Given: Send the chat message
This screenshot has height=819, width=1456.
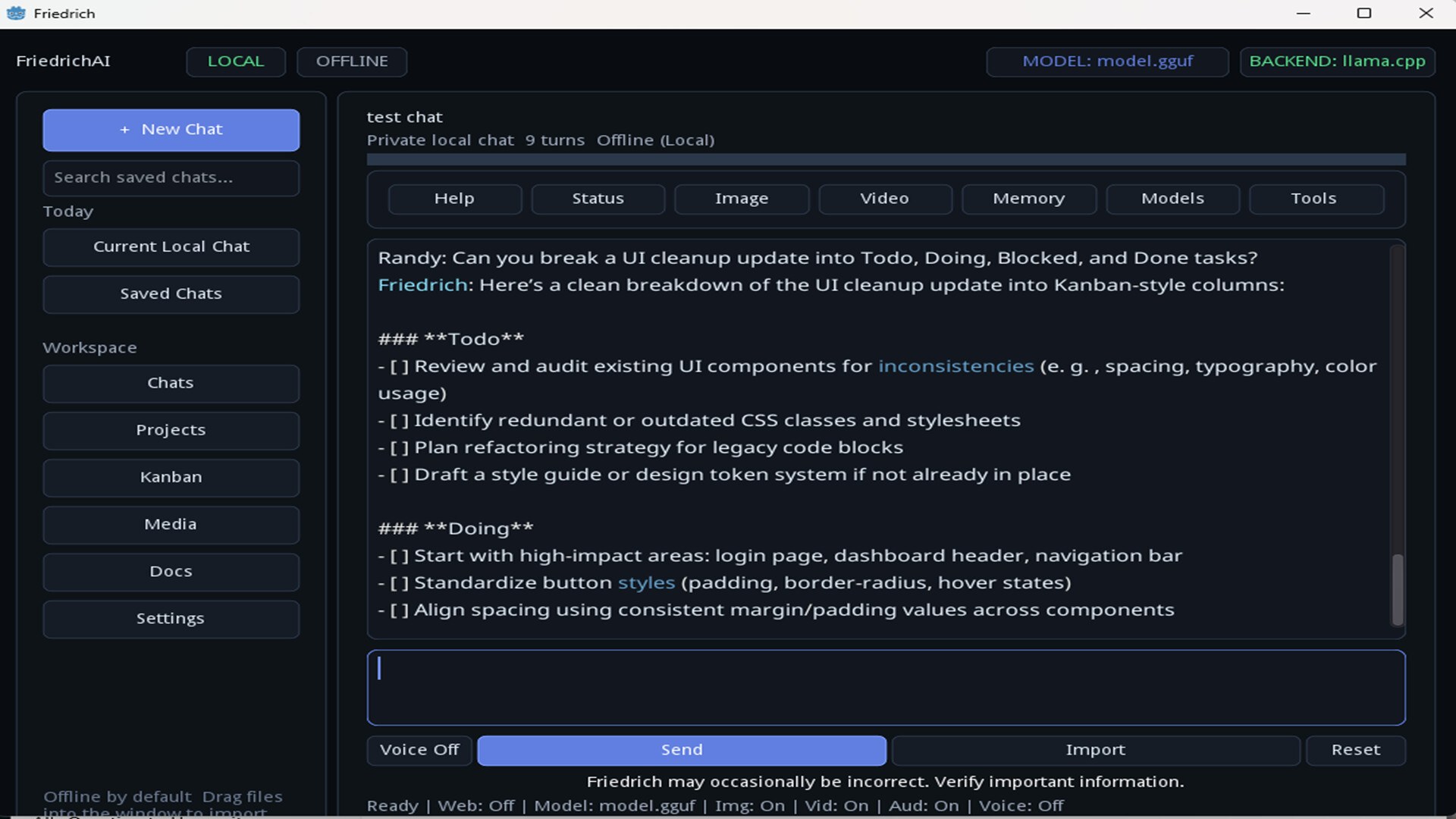Looking at the screenshot, I should 682,750.
